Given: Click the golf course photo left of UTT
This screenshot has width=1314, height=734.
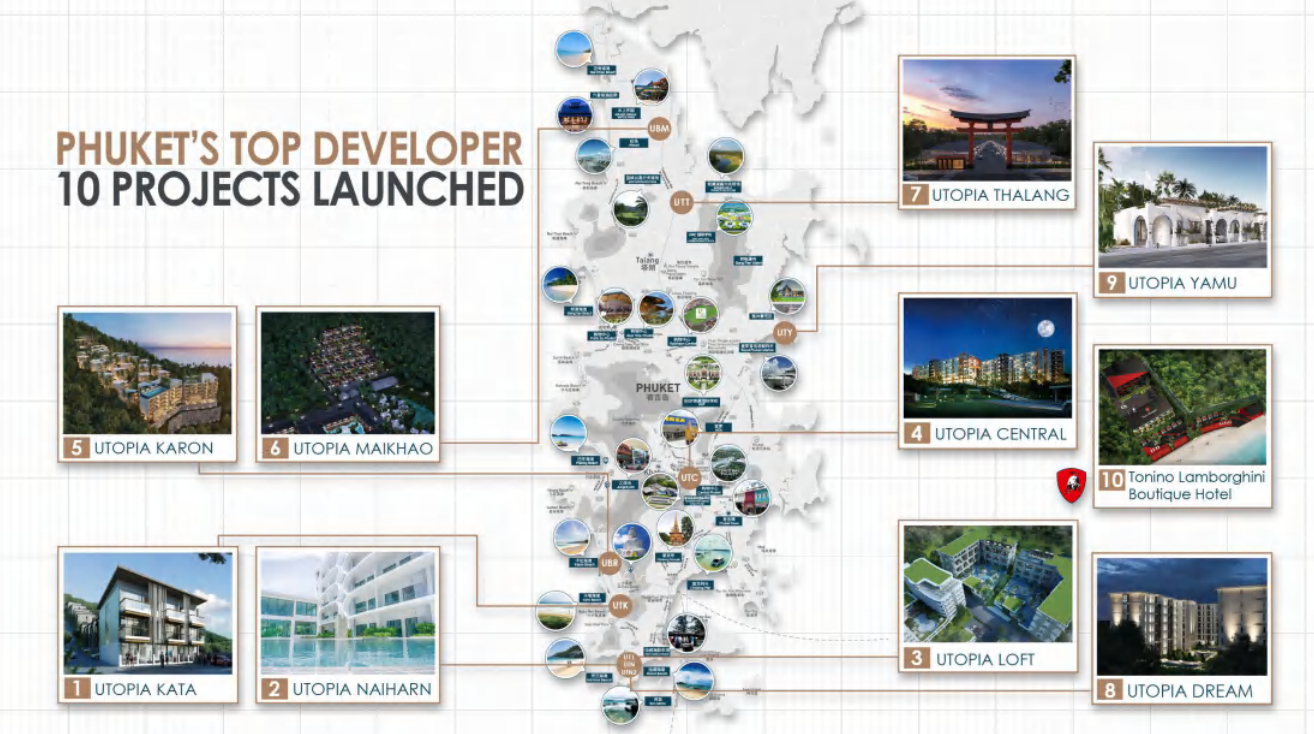Looking at the screenshot, I should pyautogui.click(x=630, y=209).
